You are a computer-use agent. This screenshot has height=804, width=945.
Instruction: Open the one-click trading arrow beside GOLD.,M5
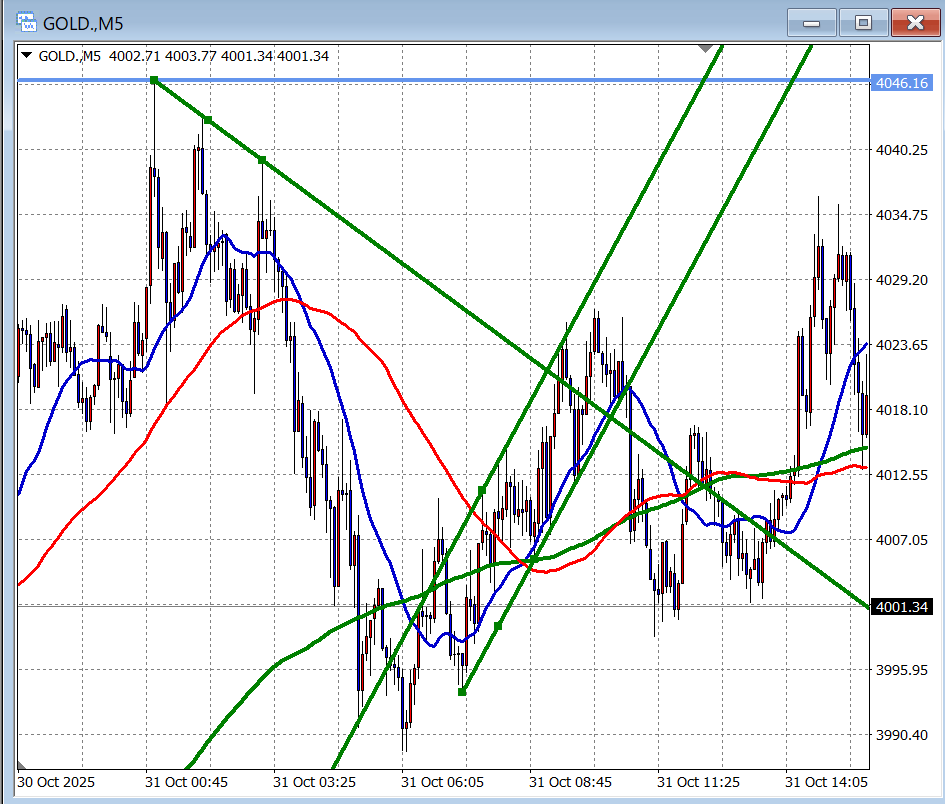pos(26,56)
